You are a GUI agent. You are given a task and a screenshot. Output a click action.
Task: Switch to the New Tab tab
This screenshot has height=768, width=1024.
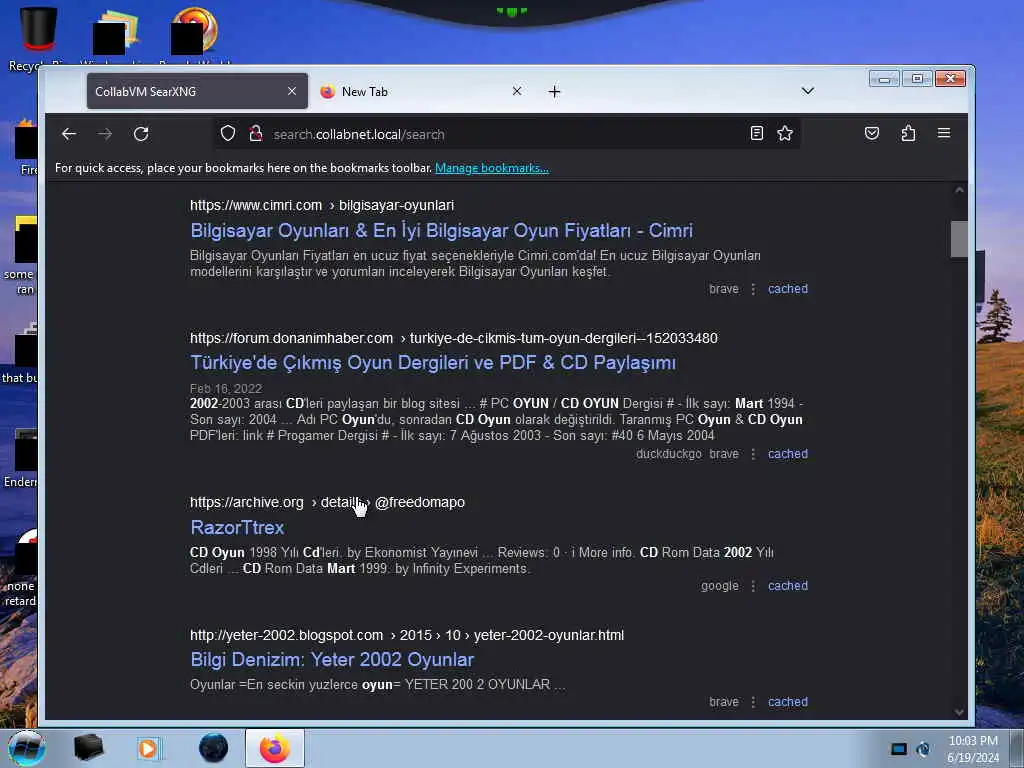click(421, 91)
